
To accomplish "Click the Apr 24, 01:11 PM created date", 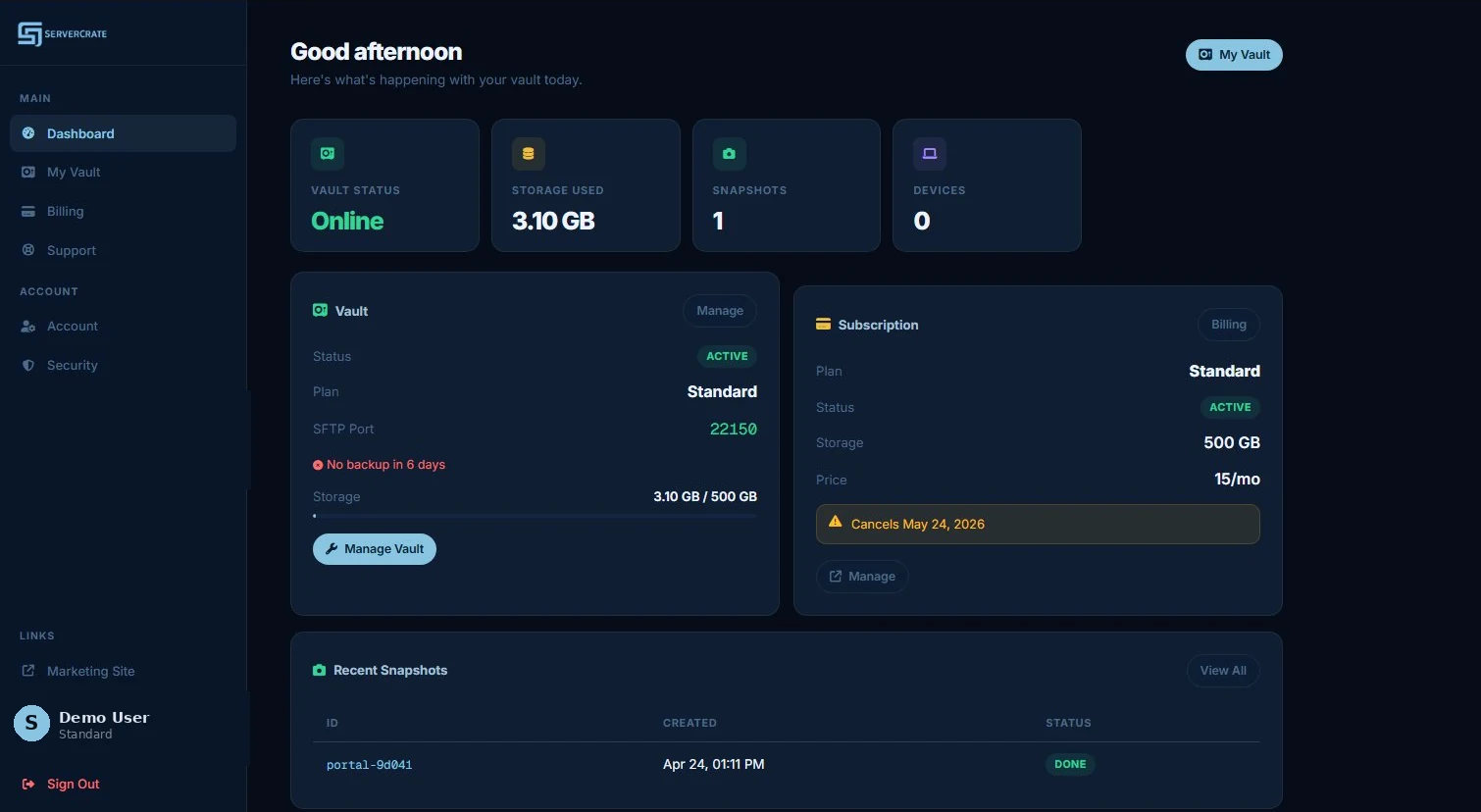I will 714,764.
